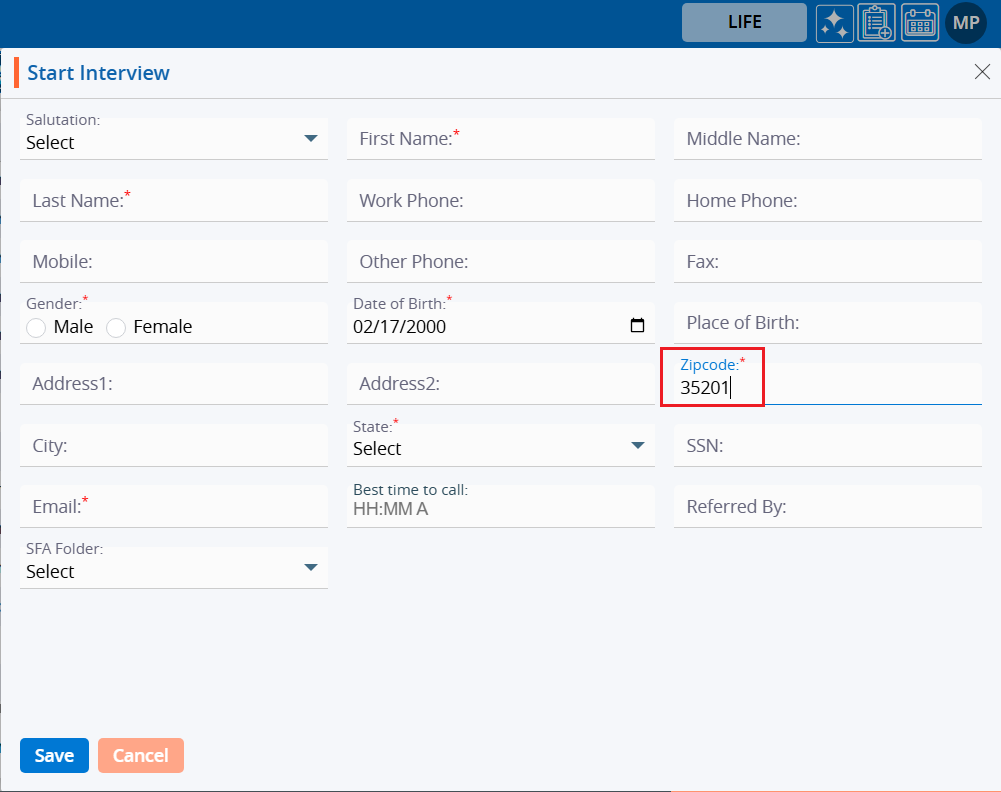Open the Date of Birth calendar picker
Screen dimensions: 1001x792
[637, 326]
